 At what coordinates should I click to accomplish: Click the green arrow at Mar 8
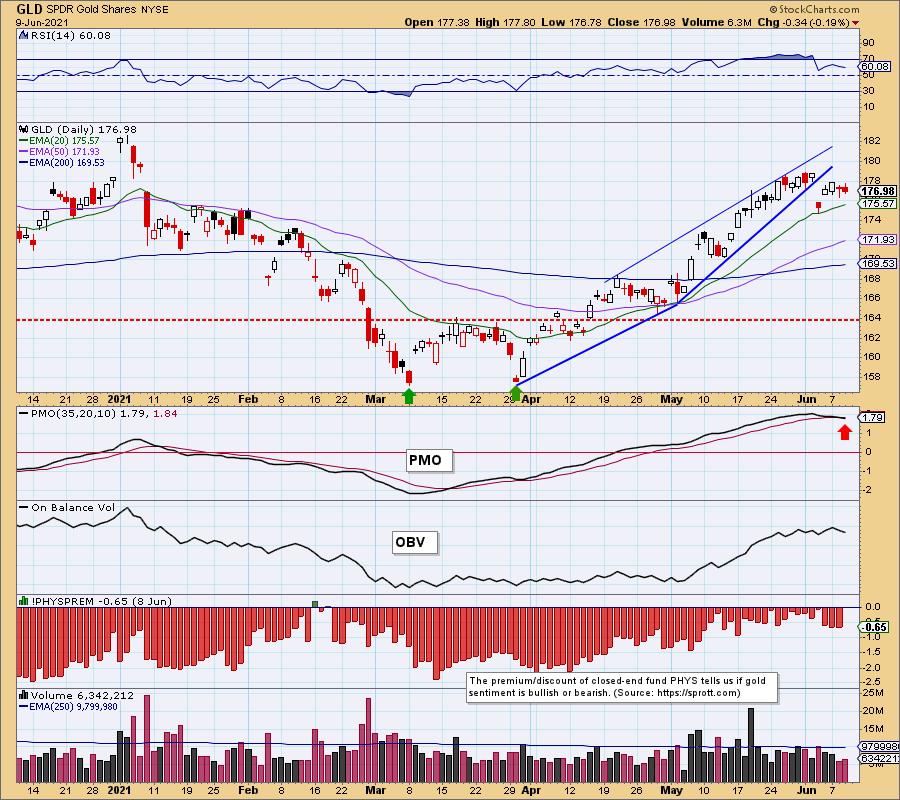pyautogui.click(x=408, y=395)
